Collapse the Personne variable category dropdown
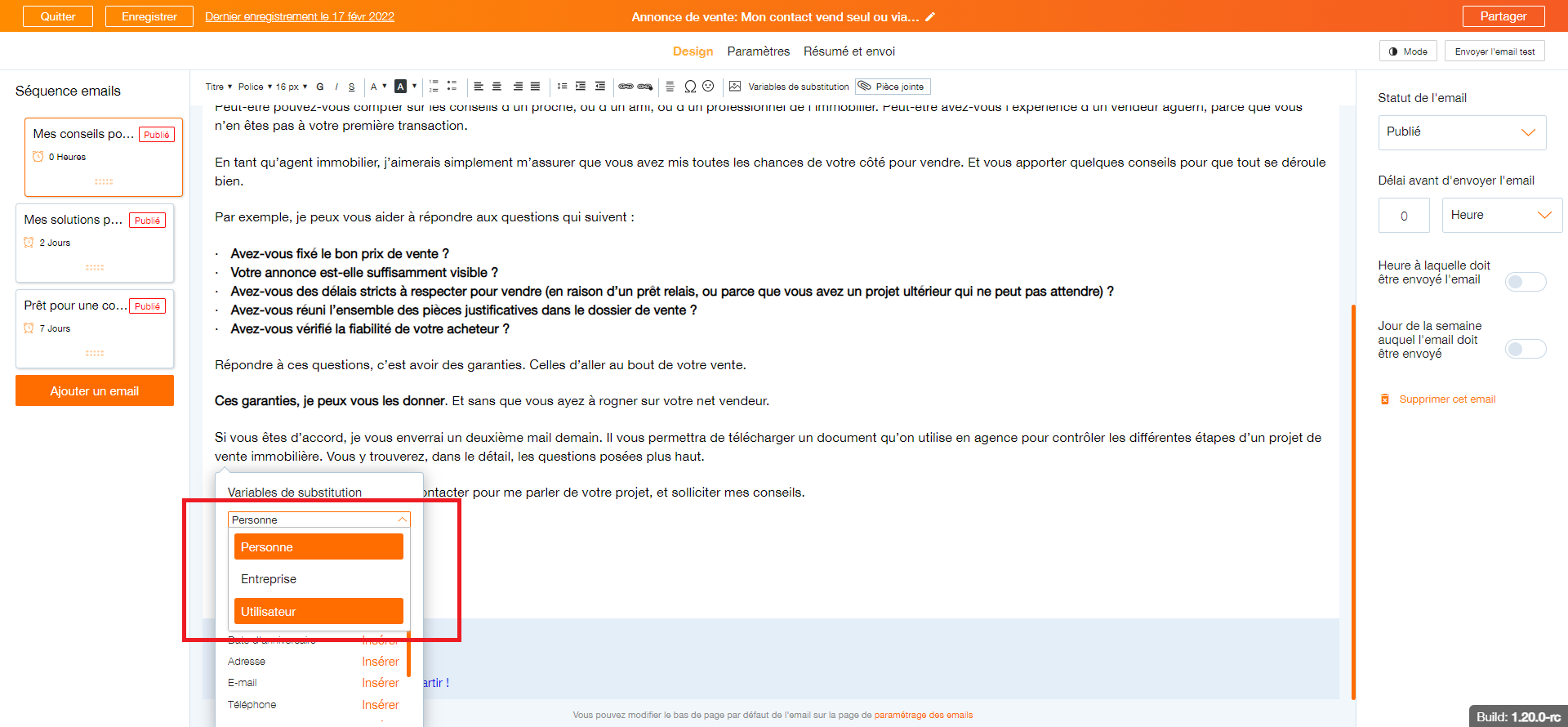1568x727 pixels. coord(319,520)
